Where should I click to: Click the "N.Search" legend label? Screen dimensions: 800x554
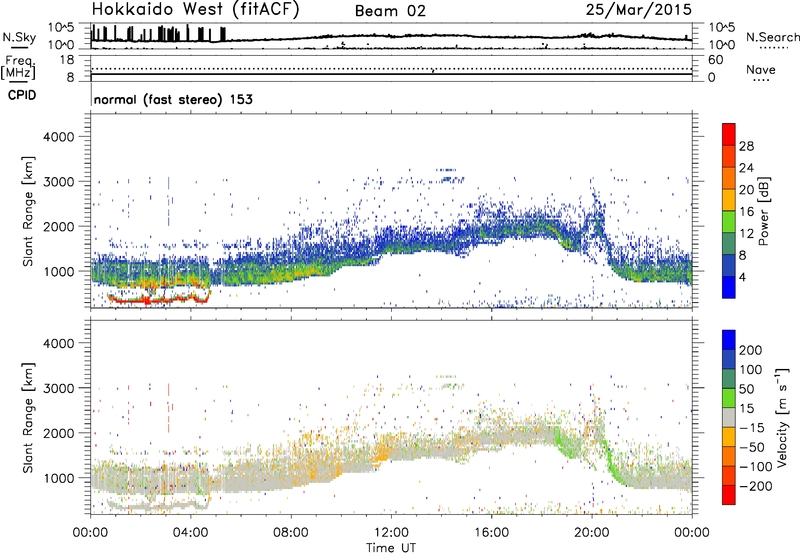coord(772,37)
